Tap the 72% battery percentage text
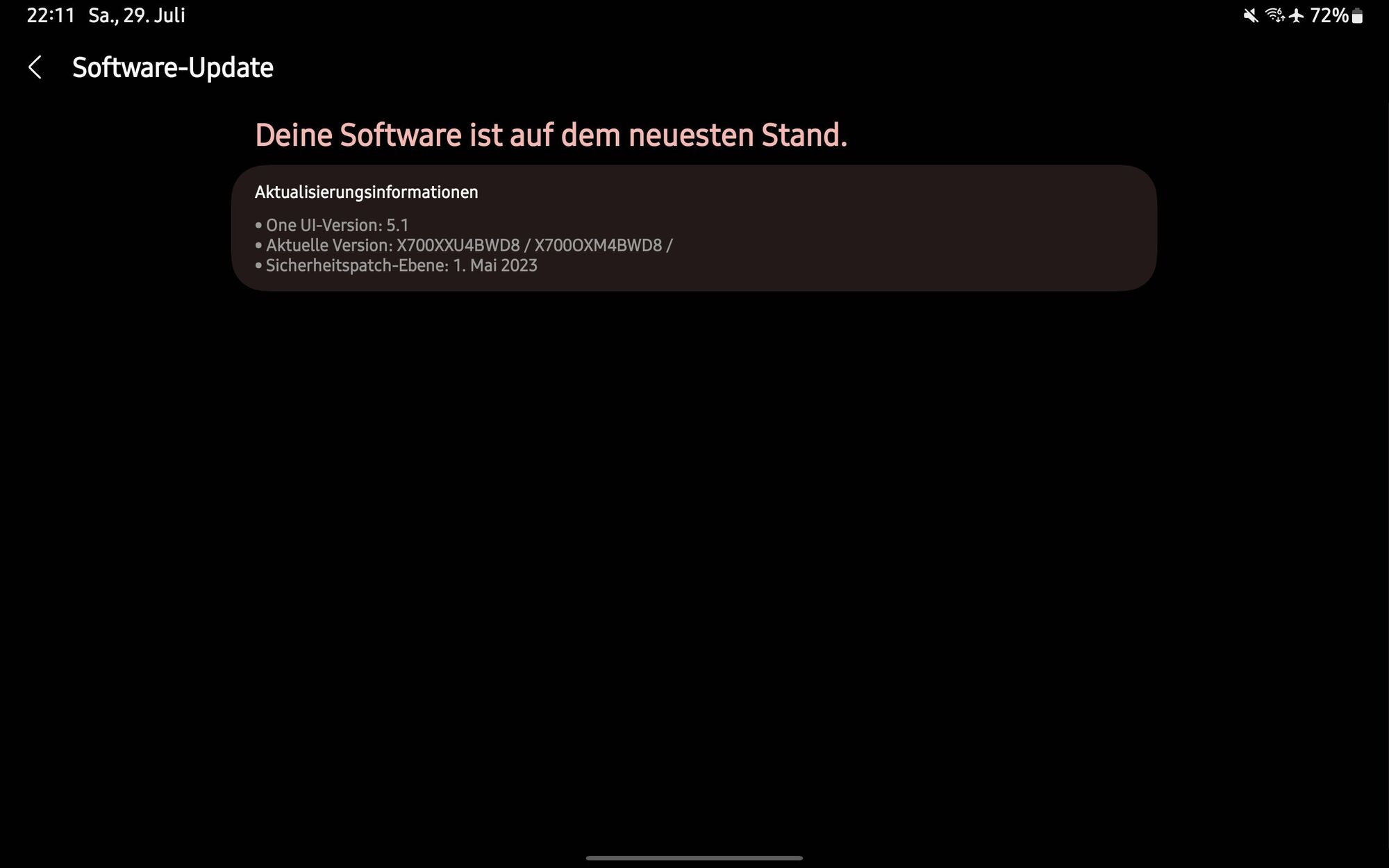Image resolution: width=1389 pixels, height=868 pixels. point(1329,15)
